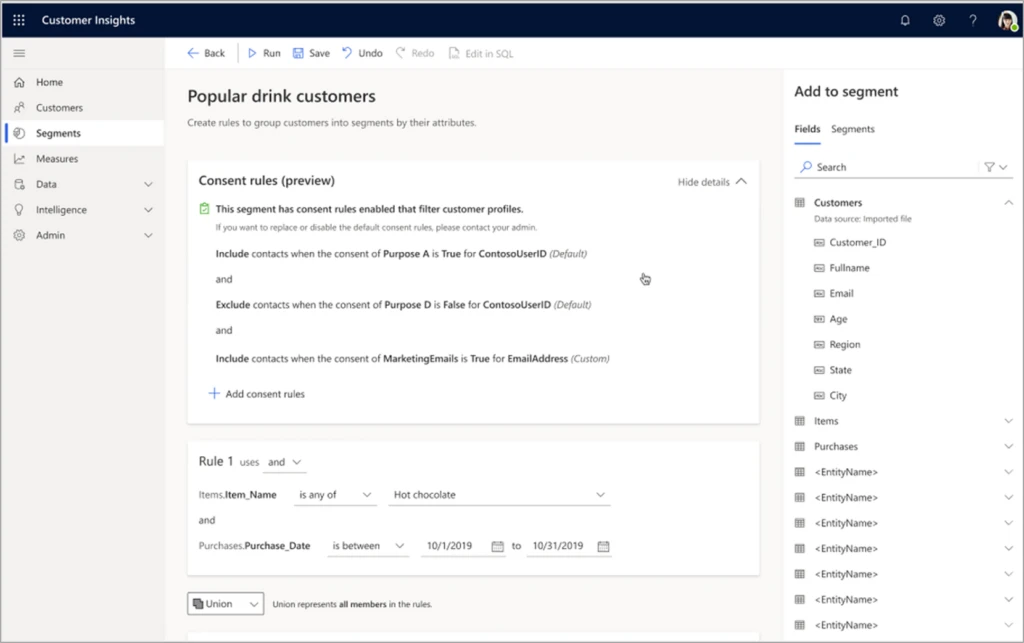This screenshot has height=643, width=1024.
Task: Add State field to segment
Action: (833, 369)
